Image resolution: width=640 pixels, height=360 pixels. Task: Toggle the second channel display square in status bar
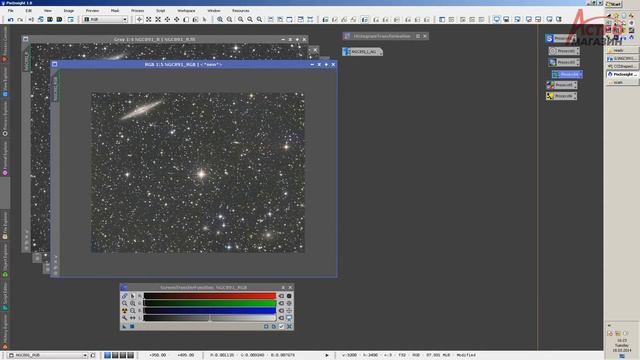point(115,356)
